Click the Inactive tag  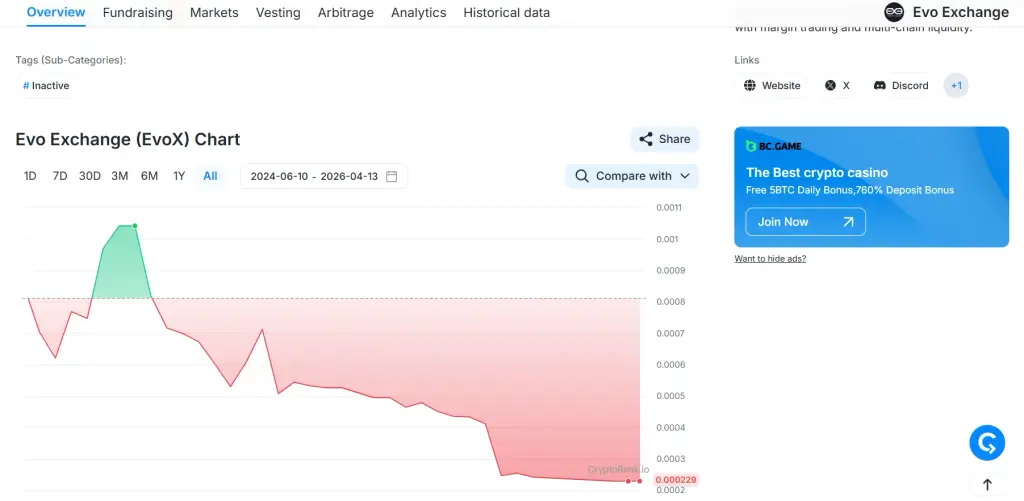click(x=46, y=86)
